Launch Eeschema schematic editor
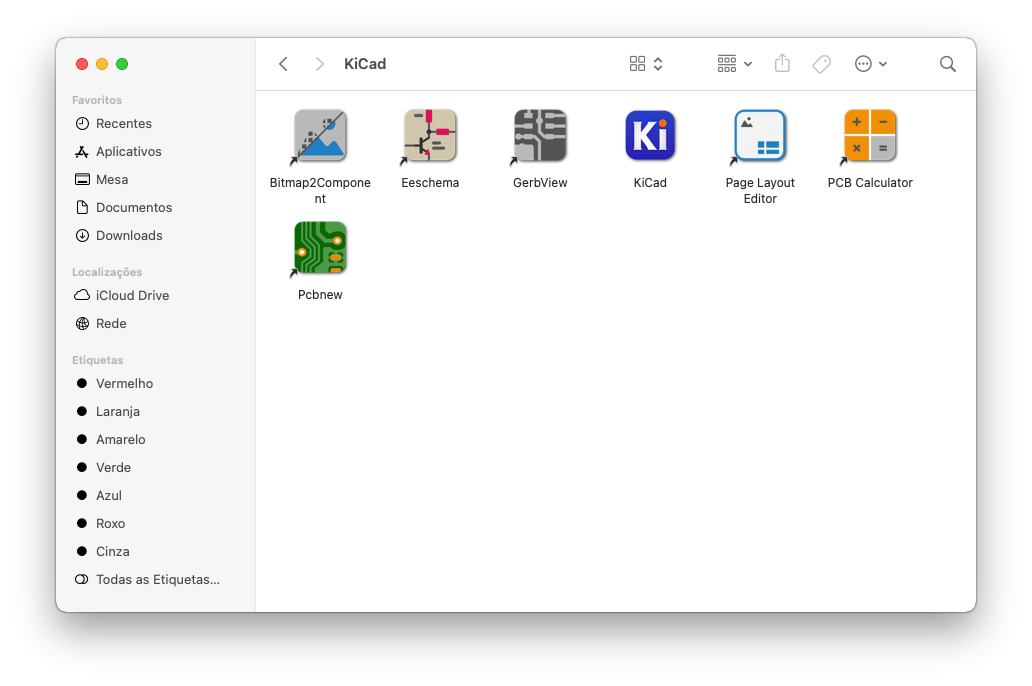This screenshot has width=1032, height=686. 430,135
